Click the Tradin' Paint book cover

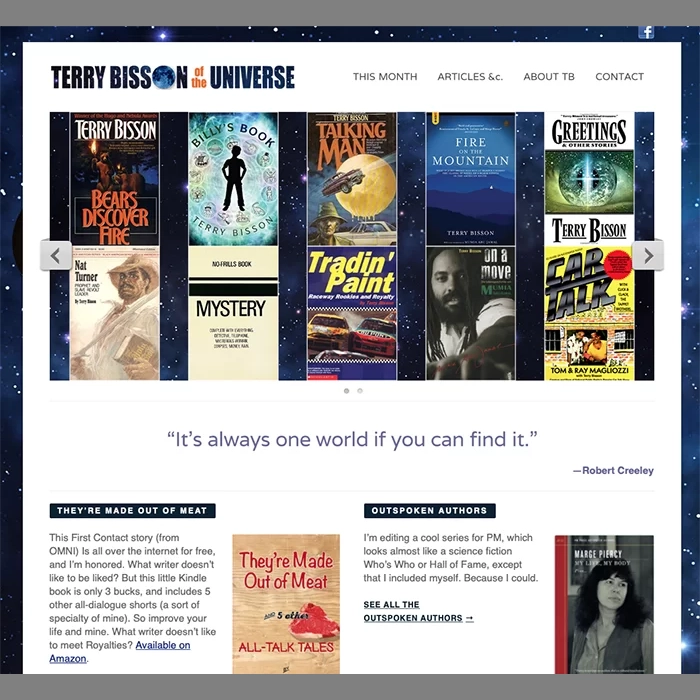[x=351, y=315]
